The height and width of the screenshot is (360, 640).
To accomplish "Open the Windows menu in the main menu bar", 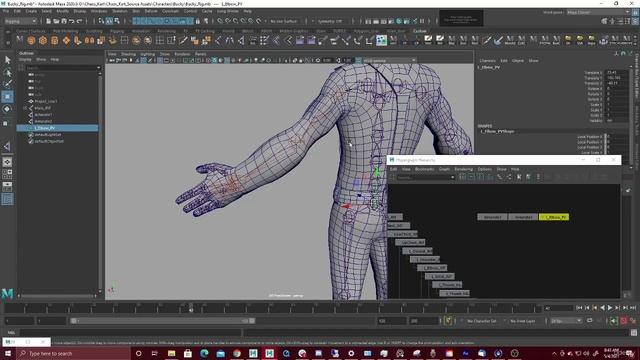I will pyautogui.click(x=99, y=11).
